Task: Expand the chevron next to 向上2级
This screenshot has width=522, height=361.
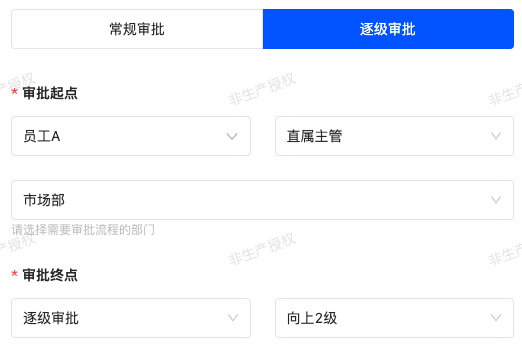Action: 496,318
